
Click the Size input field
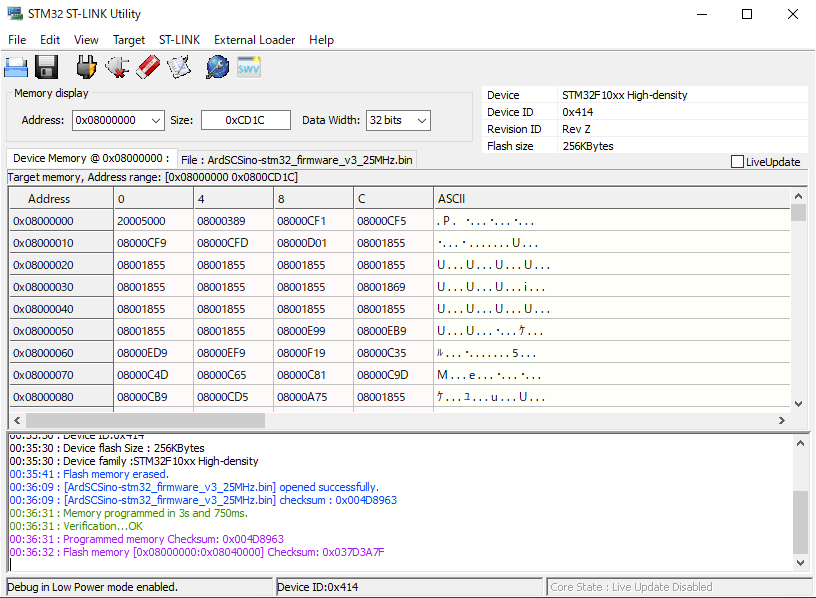[x=246, y=120]
